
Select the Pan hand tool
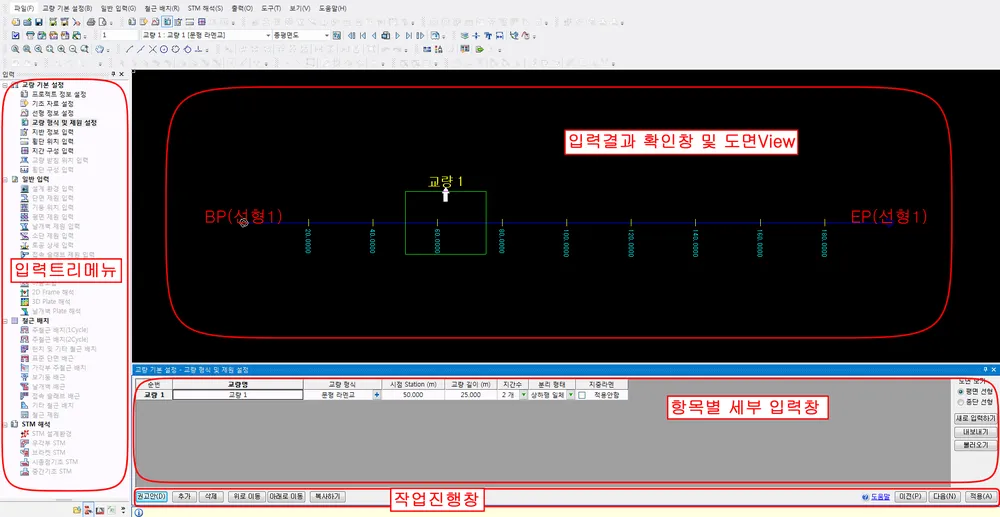click(x=99, y=49)
